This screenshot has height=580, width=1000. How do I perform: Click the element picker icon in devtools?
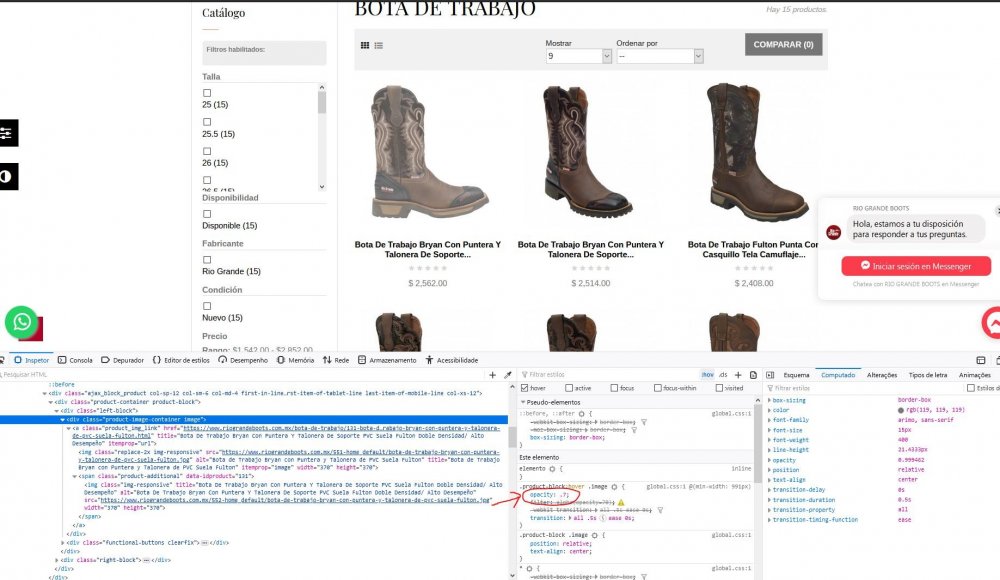2,360
